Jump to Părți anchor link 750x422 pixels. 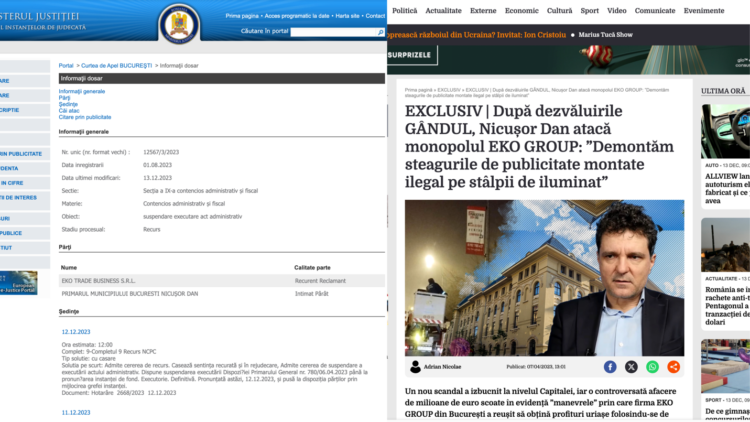click(64, 98)
